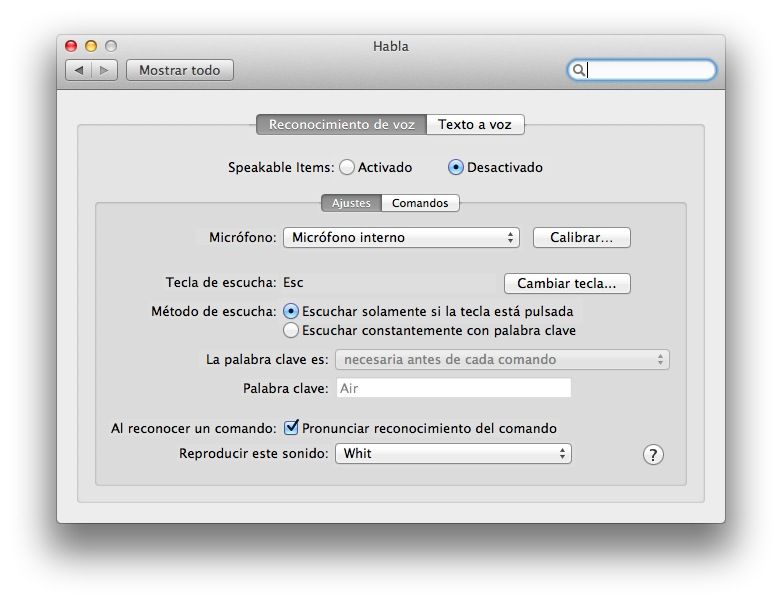This screenshot has height=602, width=782.
Task: Open the Reproducir este sonido dropdown
Action: tap(453, 454)
